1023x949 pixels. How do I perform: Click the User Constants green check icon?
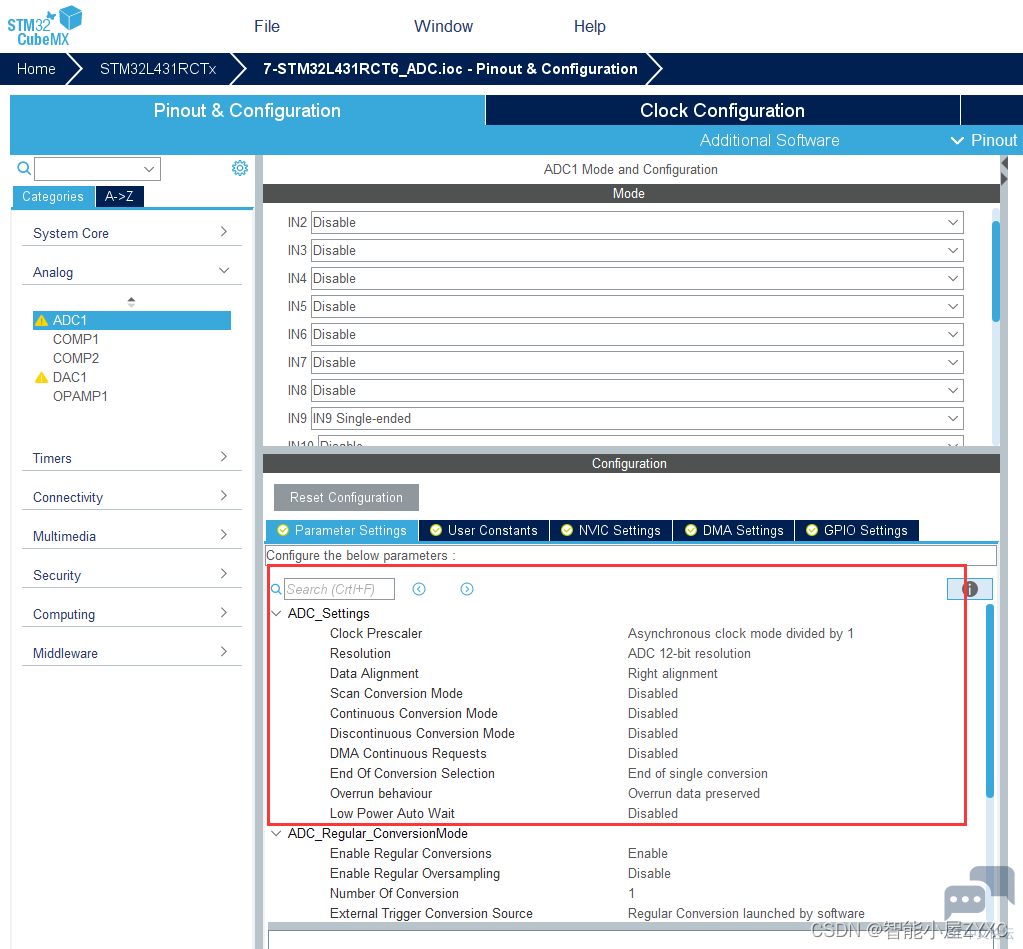(x=436, y=530)
